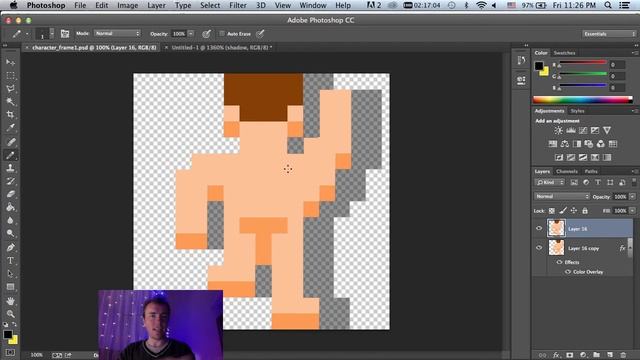This screenshot has height=360, width=640.
Task: Switch to the Styles tab
Action: pos(577,111)
